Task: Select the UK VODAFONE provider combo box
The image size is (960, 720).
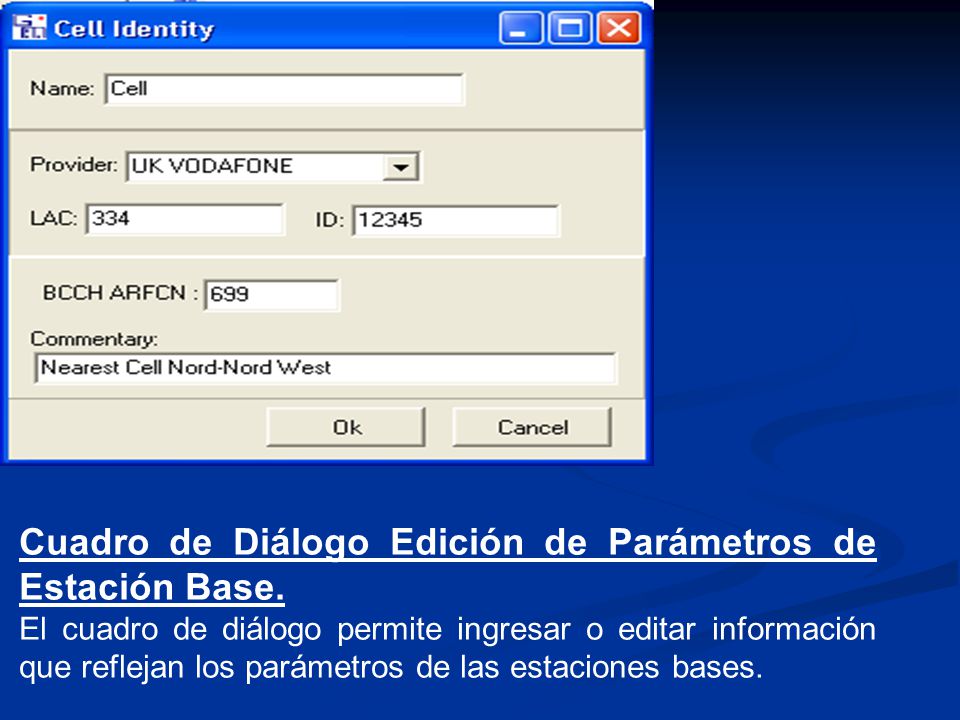Action: point(273,167)
